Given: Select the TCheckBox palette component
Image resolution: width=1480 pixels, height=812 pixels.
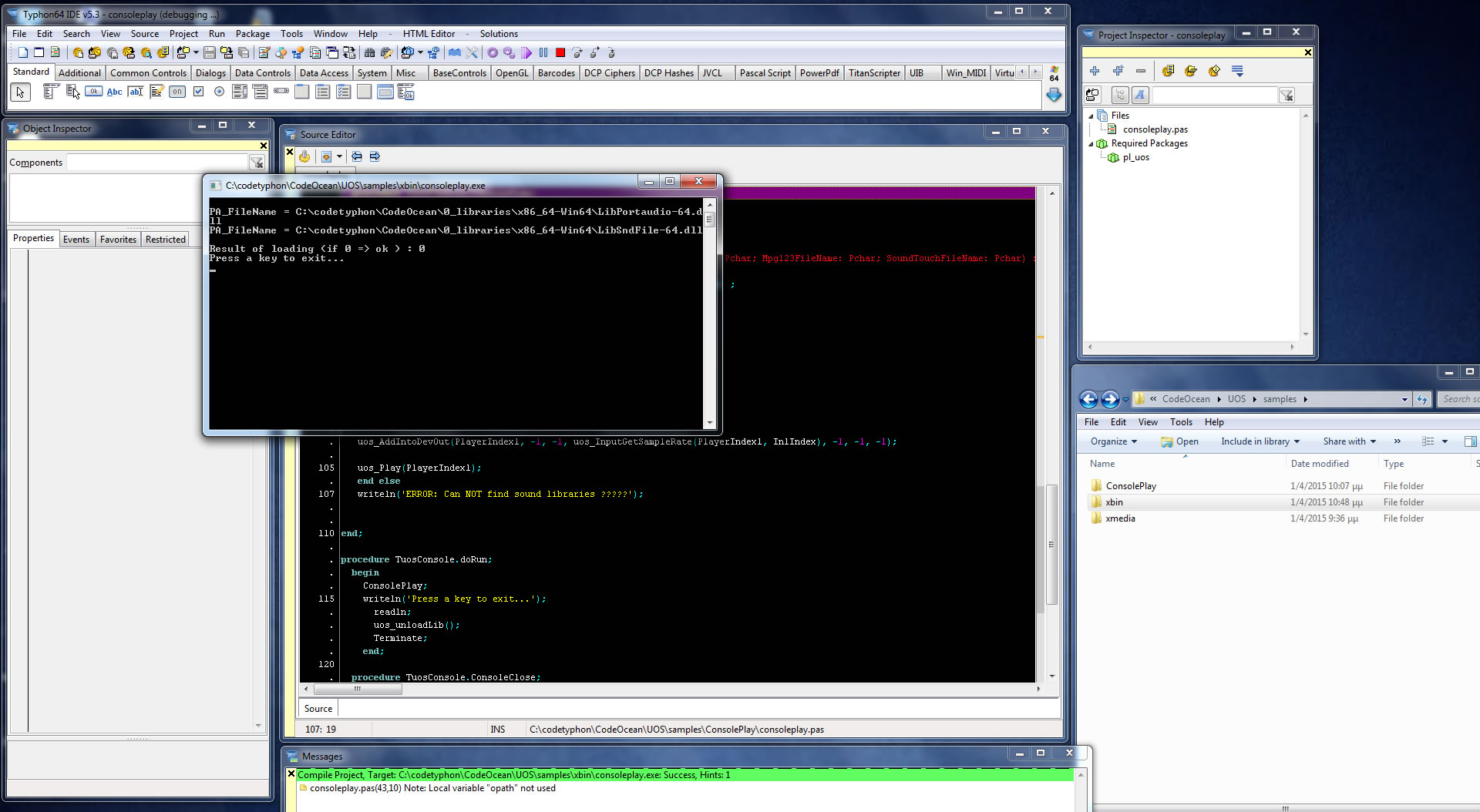Looking at the screenshot, I should [198, 92].
